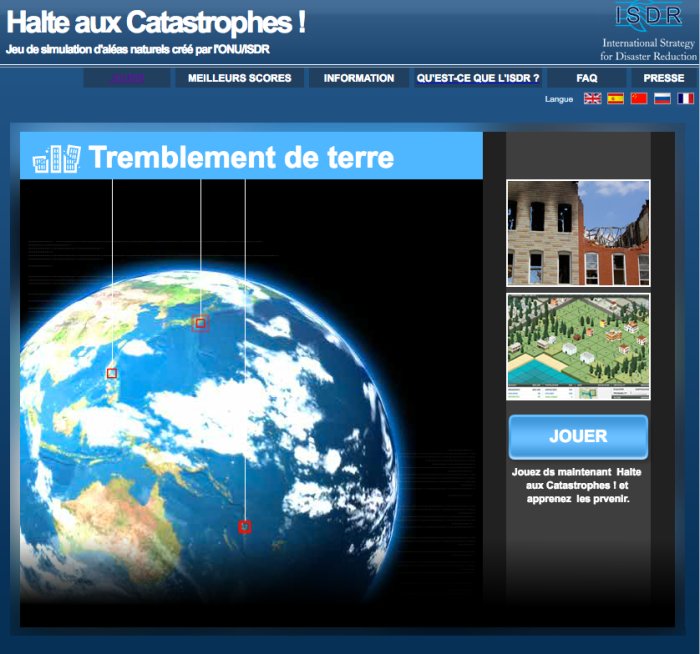The image size is (700, 654).
Task: Click the isometric game map screenshot thumbnail
Action: click(x=578, y=346)
